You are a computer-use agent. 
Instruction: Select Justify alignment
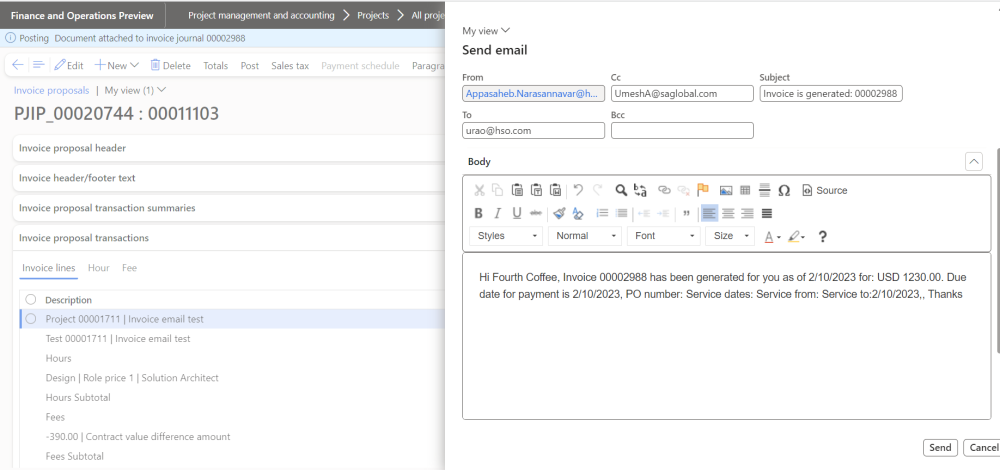pos(767,213)
